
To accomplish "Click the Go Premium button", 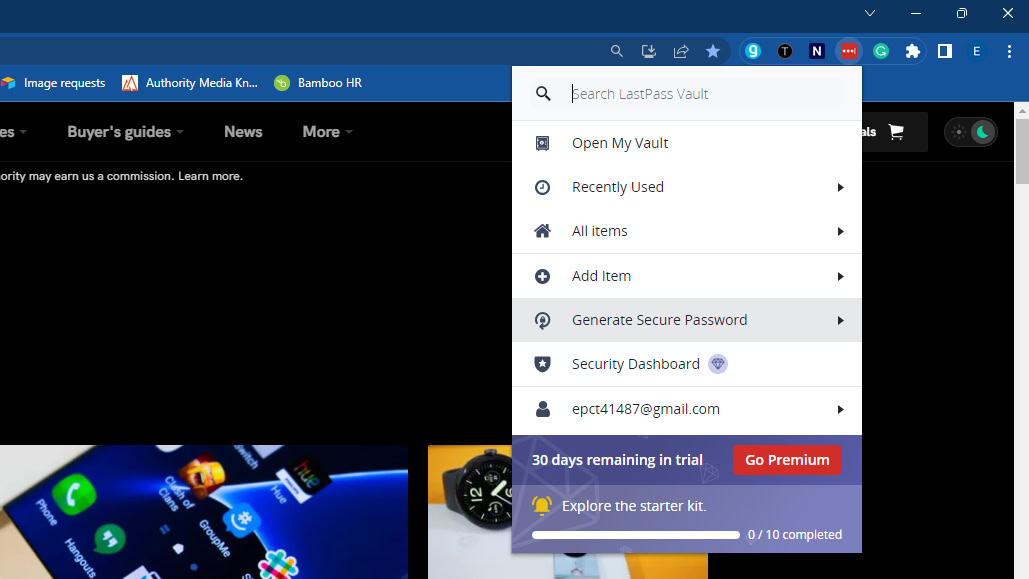I will pyautogui.click(x=787, y=460).
